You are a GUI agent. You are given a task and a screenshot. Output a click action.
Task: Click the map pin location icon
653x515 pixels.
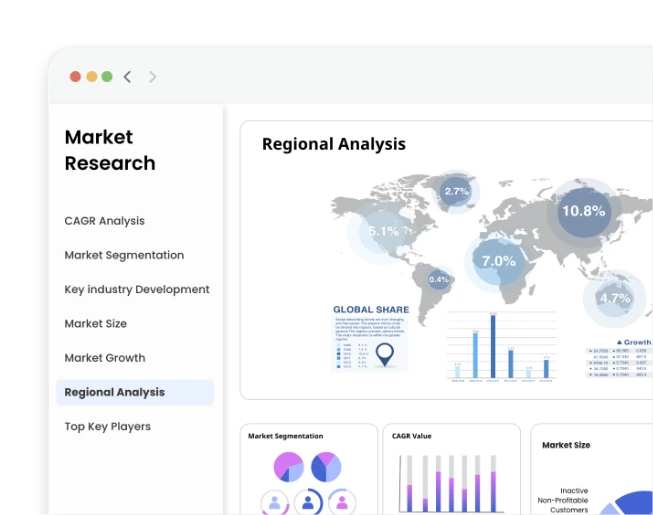click(385, 355)
